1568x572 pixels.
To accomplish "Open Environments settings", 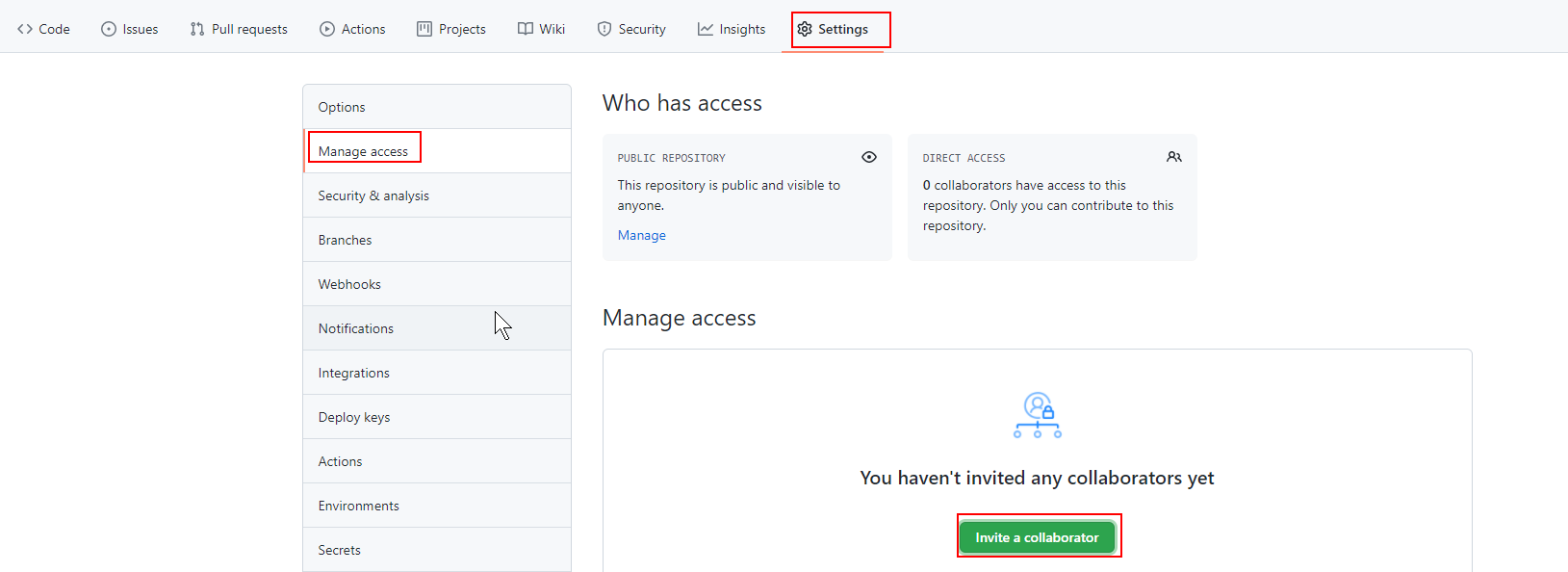I will 437,506.
